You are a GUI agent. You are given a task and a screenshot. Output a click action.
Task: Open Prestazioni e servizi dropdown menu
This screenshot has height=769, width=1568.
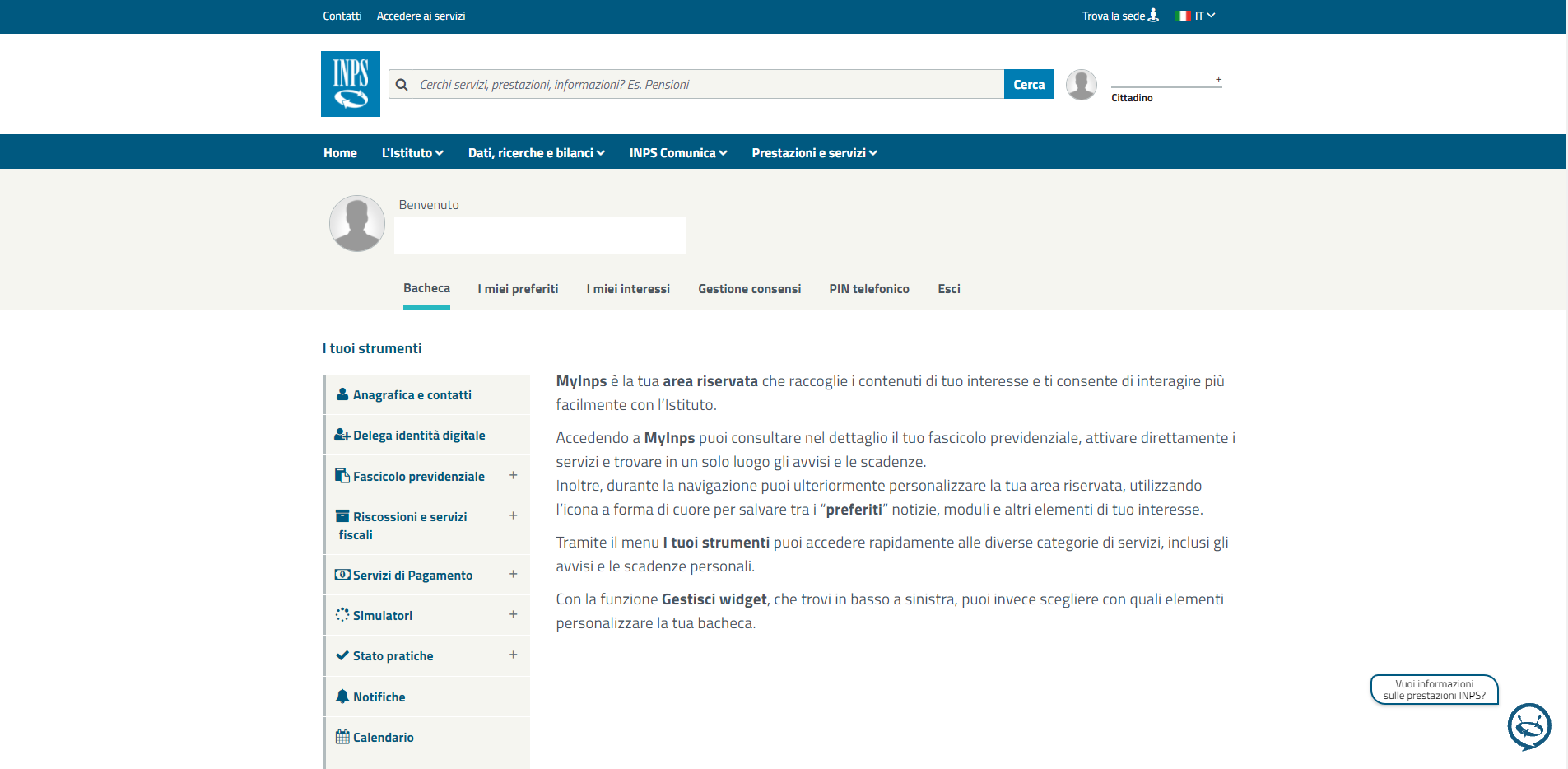814,153
